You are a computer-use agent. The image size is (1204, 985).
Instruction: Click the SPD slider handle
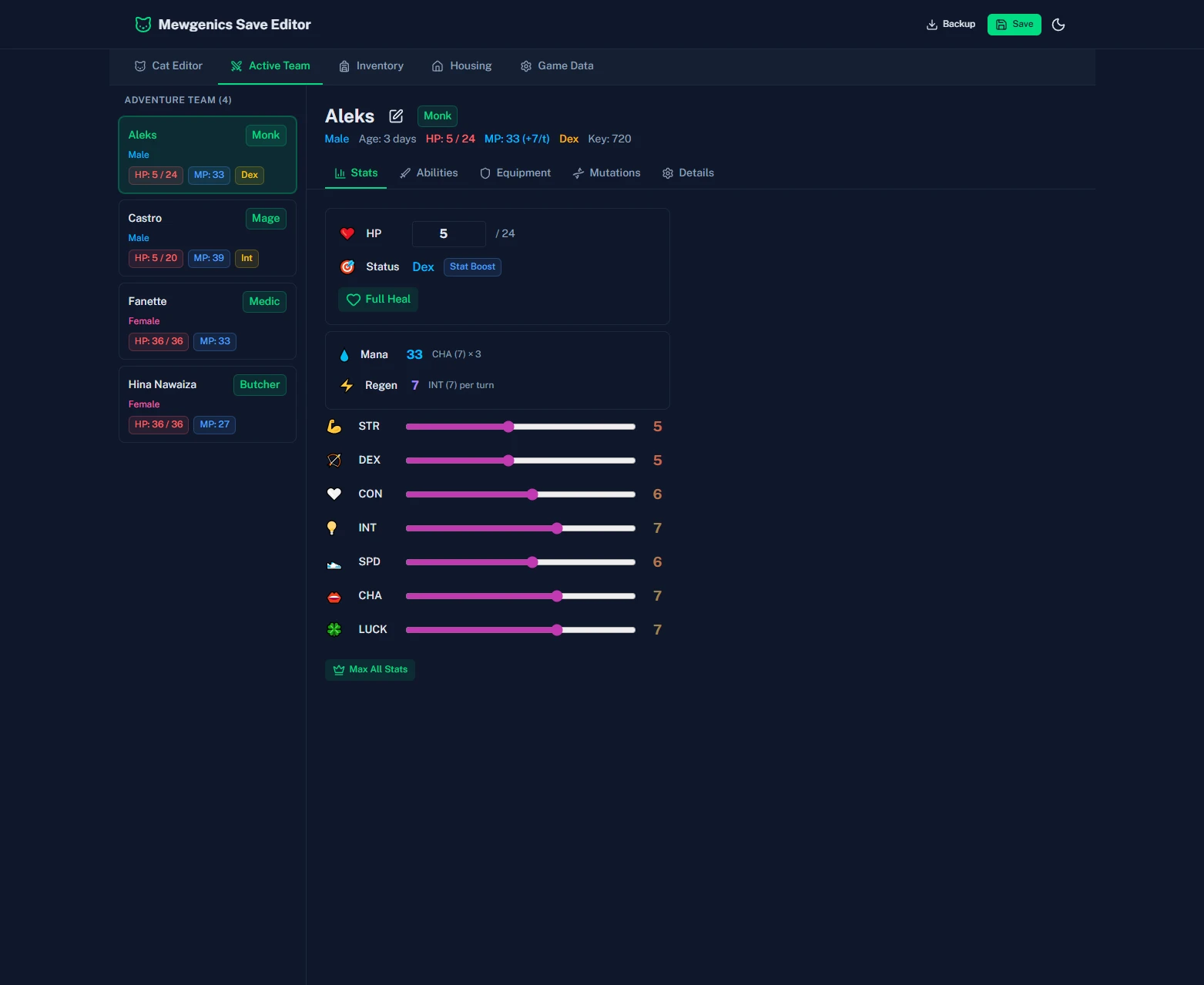point(532,562)
